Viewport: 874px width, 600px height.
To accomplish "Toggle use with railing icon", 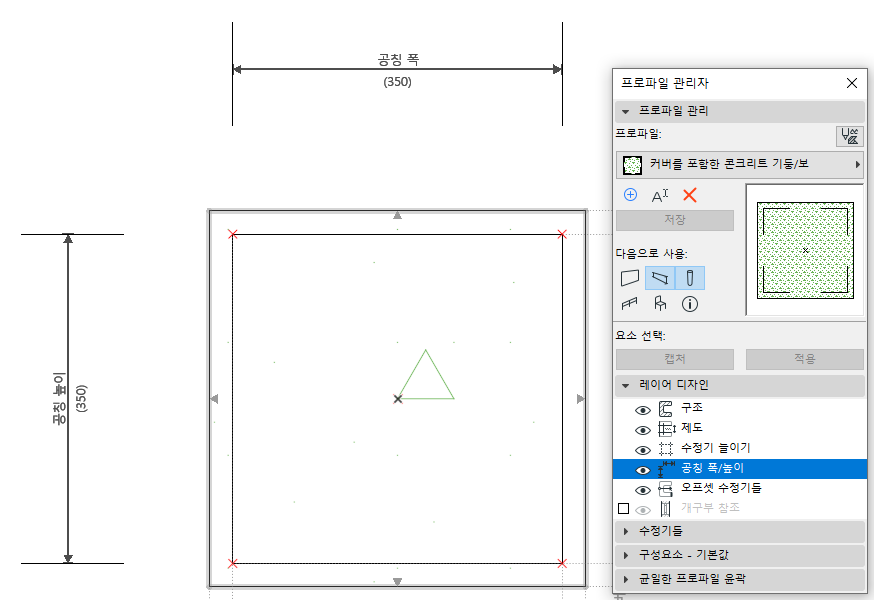I will point(629,303).
